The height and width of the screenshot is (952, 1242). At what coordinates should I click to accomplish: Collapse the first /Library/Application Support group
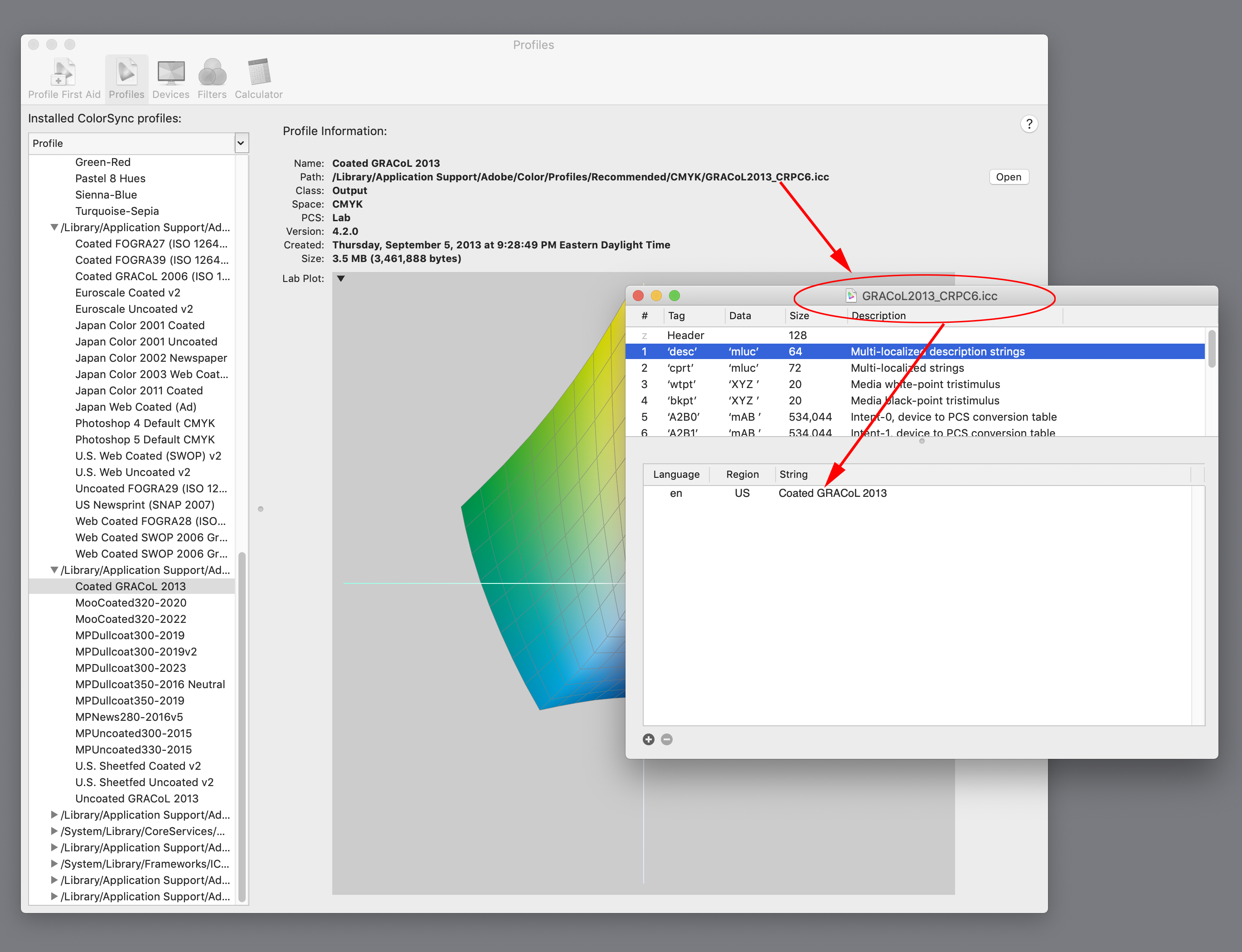(x=53, y=227)
